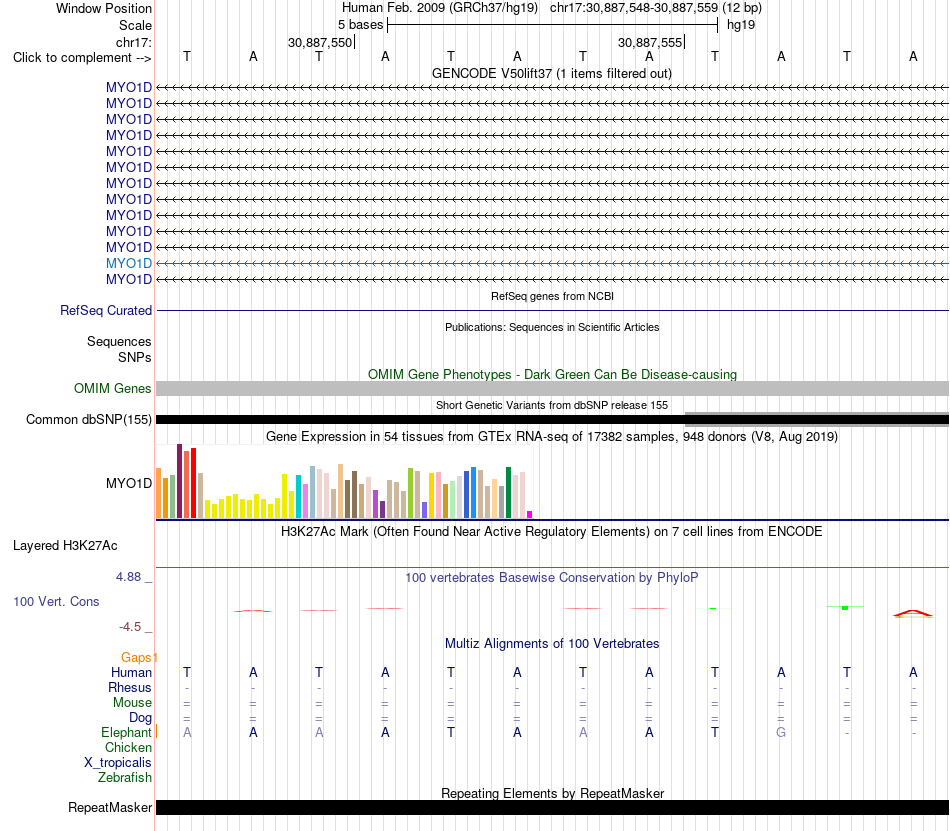
Task: Select the Dog species label
Action: pos(140,718)
